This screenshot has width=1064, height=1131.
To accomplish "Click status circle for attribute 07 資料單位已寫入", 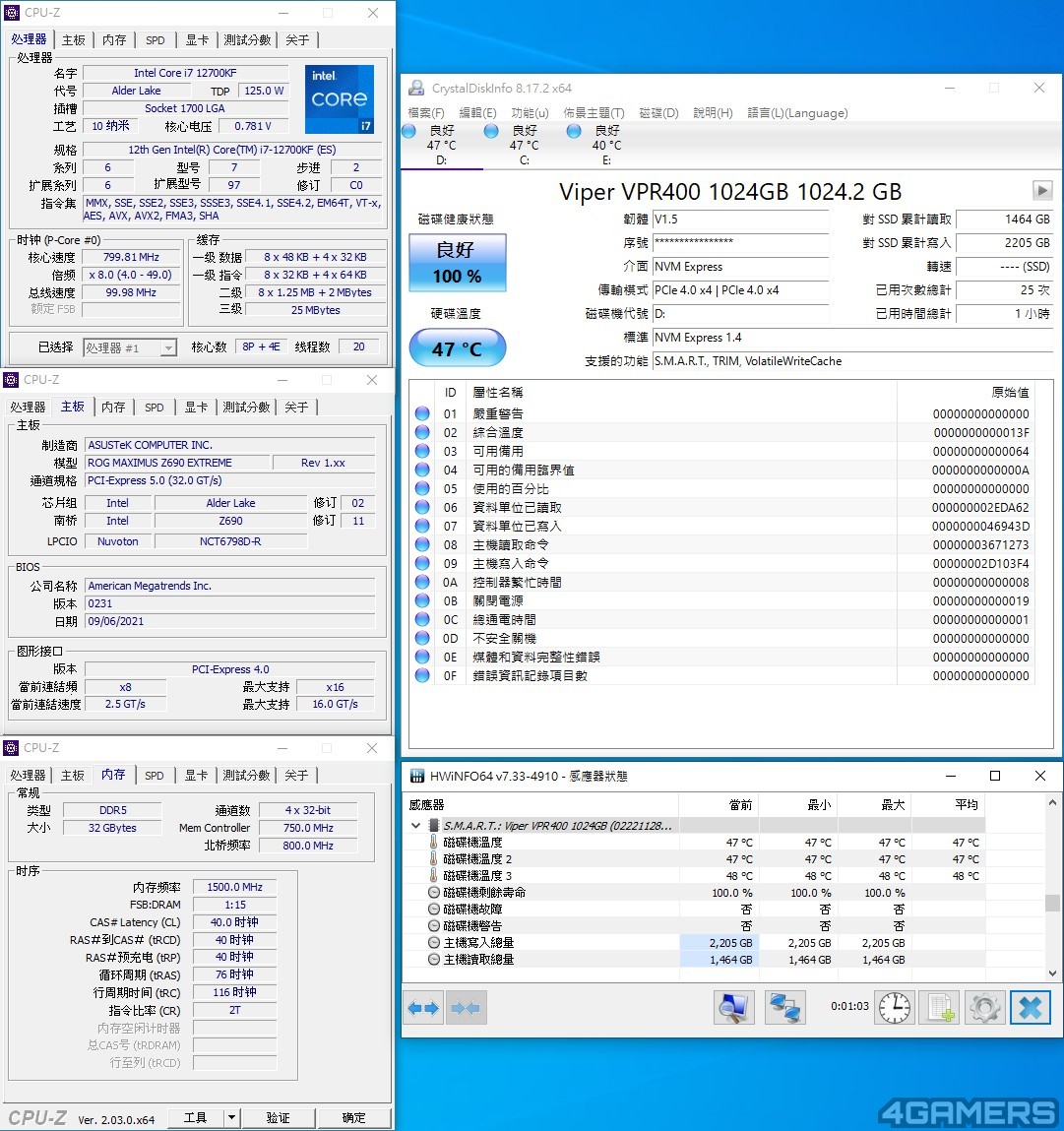I will pos(422,526).
